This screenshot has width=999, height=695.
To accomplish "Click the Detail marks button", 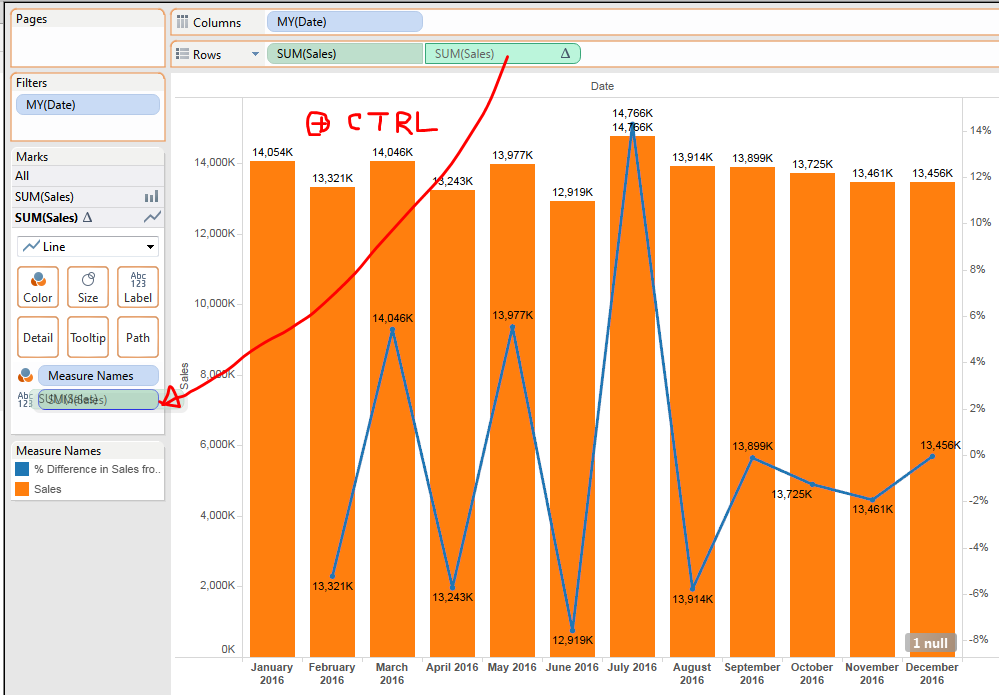I will click(38, 337).
